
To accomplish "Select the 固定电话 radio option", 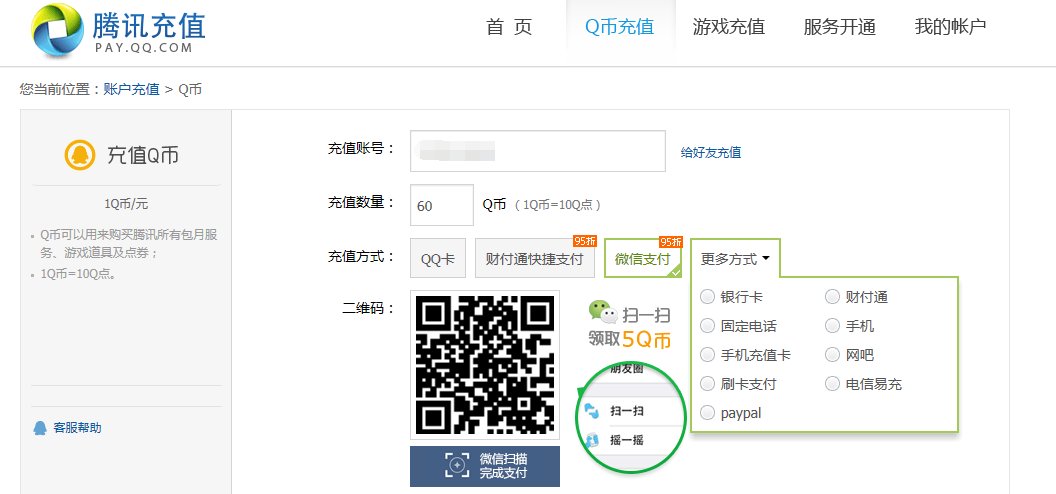I will click(707, 326).
